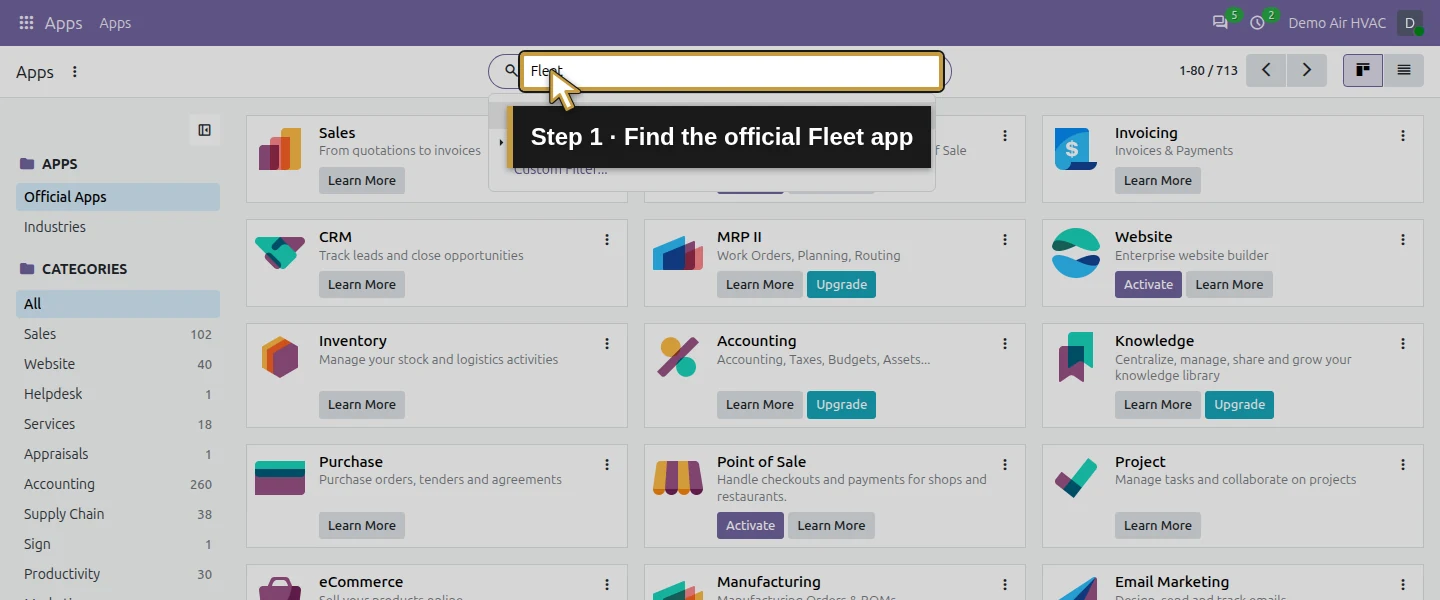This screenshot has height=600, width=1440.
Task: Collapse the sidebar filter panel
Action: click(204, 130)
